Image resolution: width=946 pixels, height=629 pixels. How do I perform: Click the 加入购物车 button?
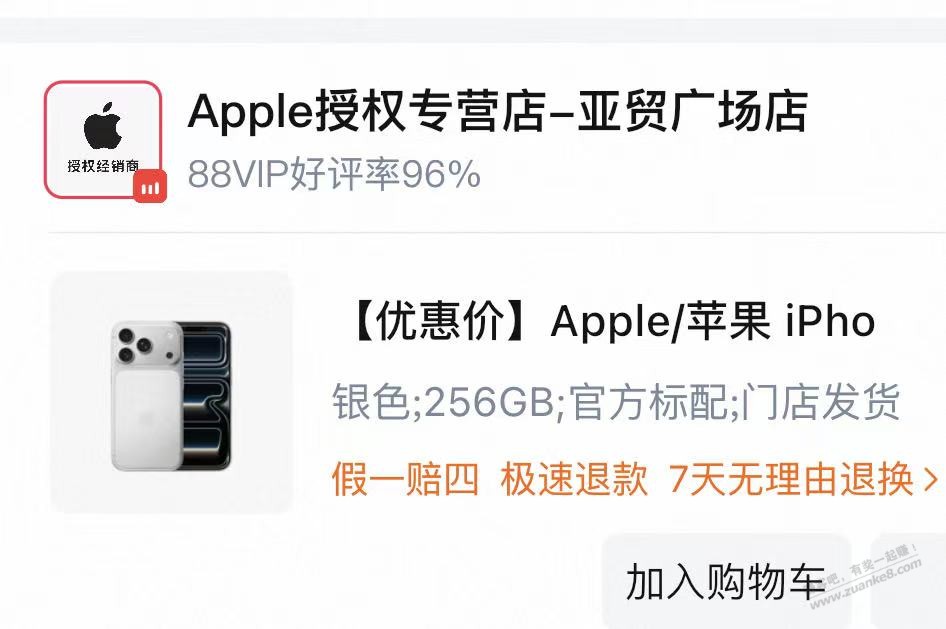click(726, 581)
